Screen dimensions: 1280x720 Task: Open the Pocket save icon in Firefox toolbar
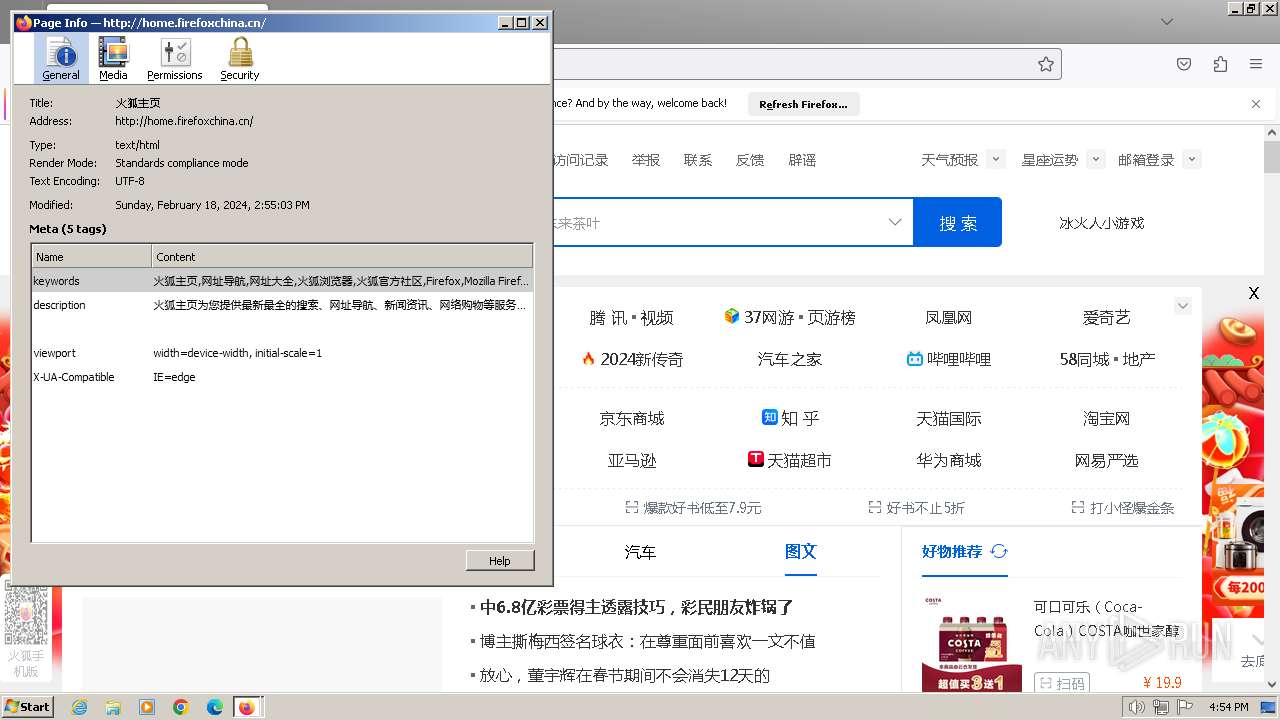[1184, 64]
